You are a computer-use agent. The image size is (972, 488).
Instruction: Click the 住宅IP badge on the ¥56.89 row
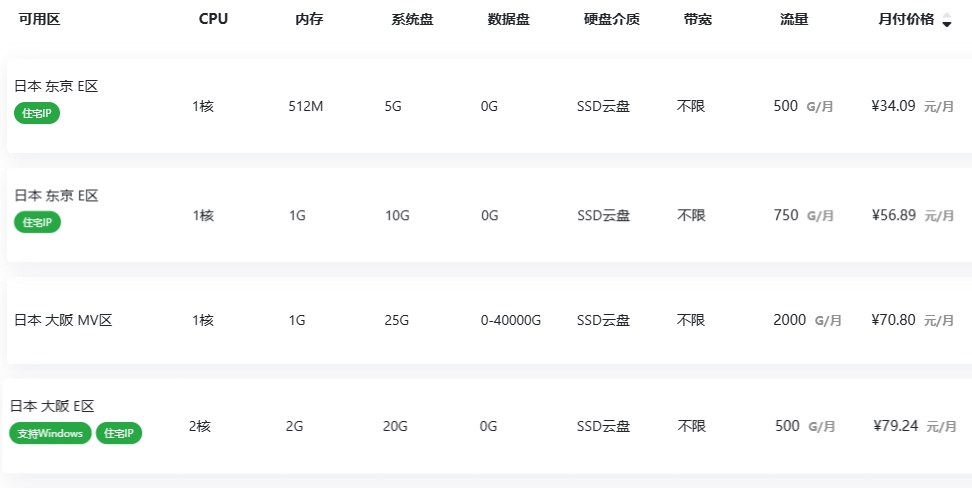[37, 222]
